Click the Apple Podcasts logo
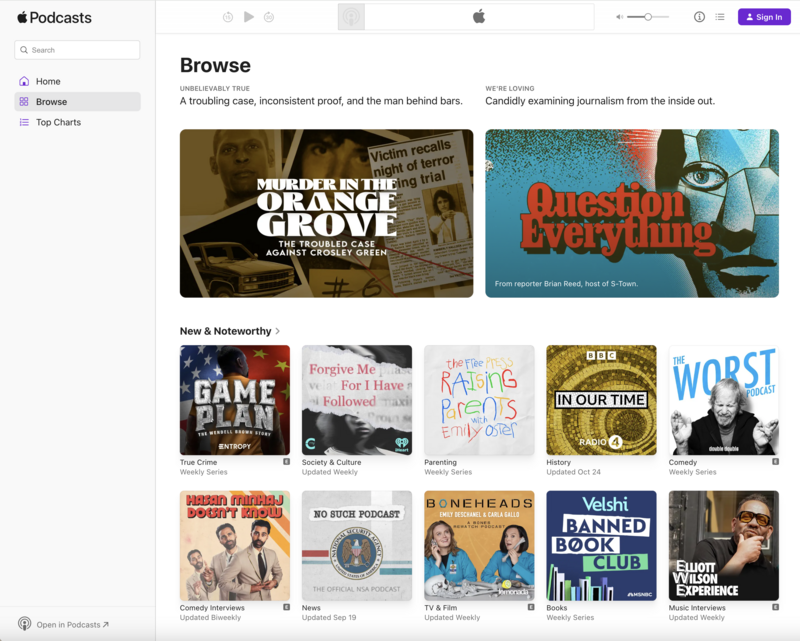The image size is (800, 641). point(55,18)
